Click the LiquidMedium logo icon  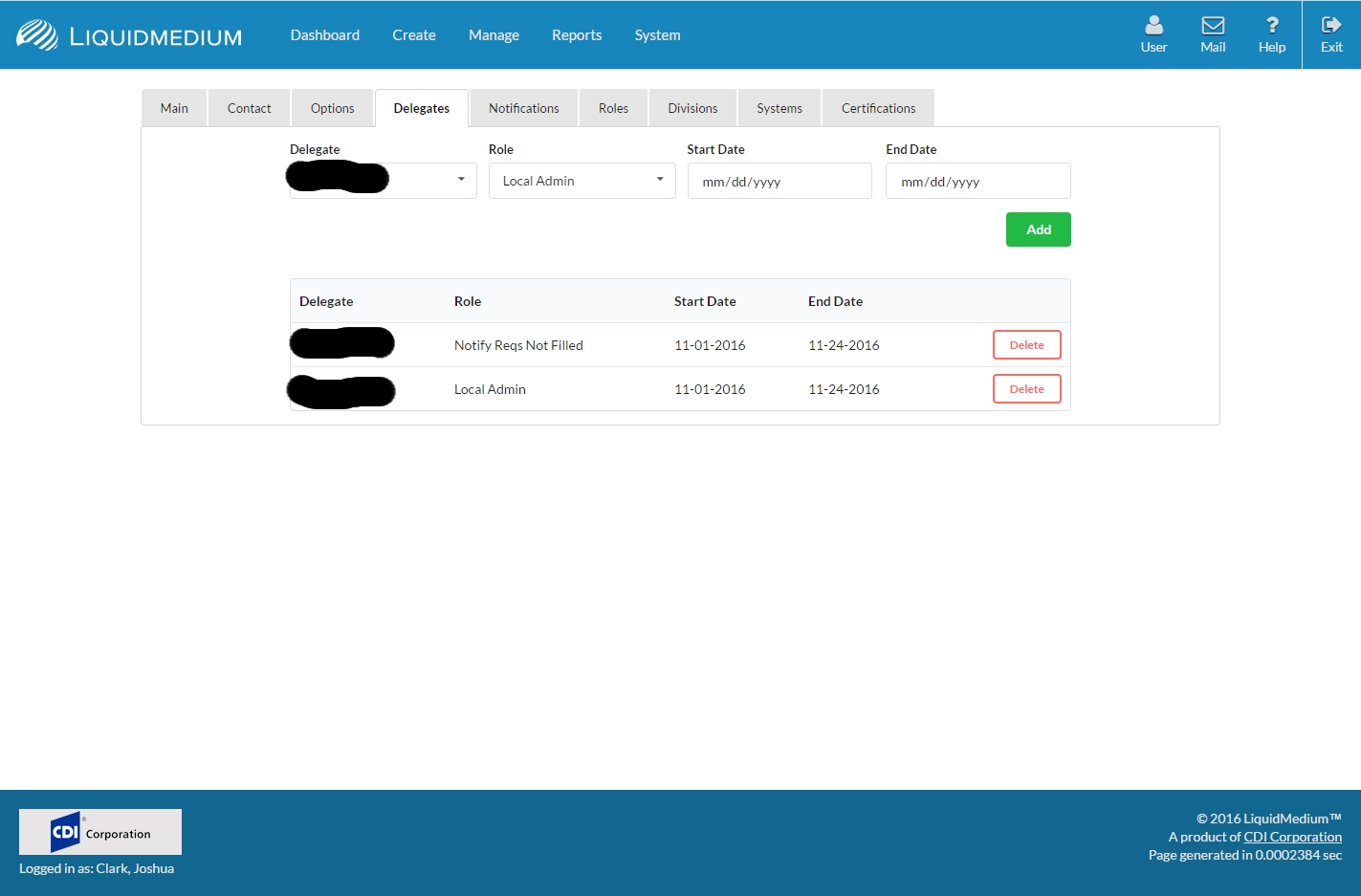coord(37,35)
